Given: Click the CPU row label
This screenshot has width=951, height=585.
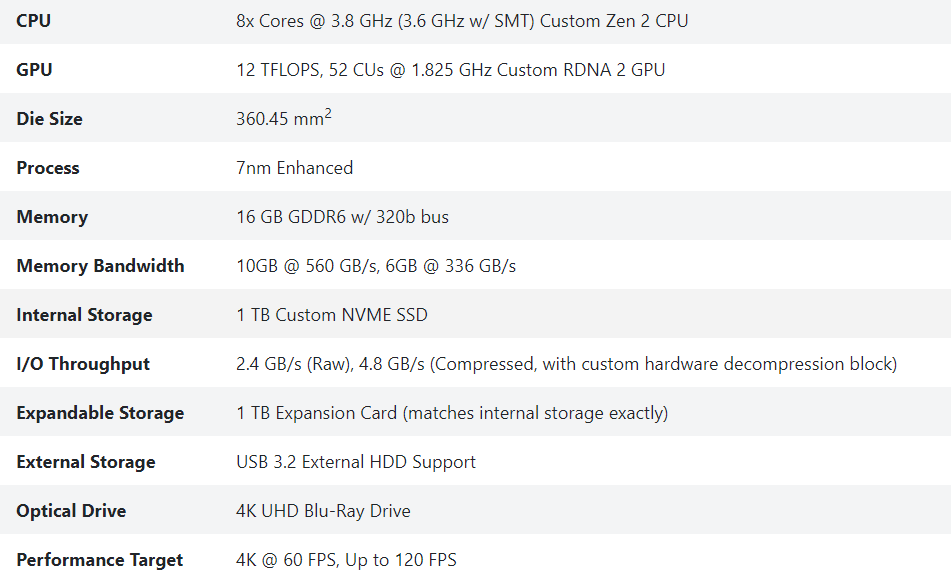Looking at the screenshot, I should point(33,21).
